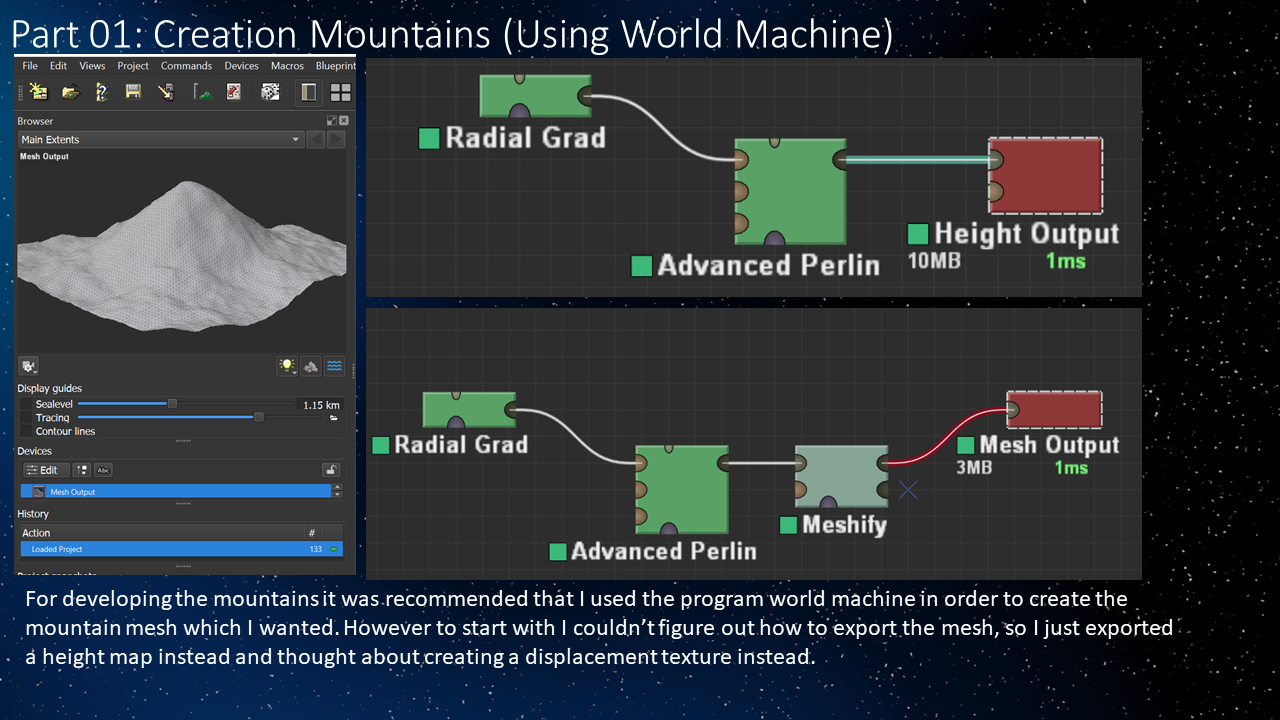Click the Open World folder icon
The height and width of the screenshot is (720, 1280).
(70, 92)
